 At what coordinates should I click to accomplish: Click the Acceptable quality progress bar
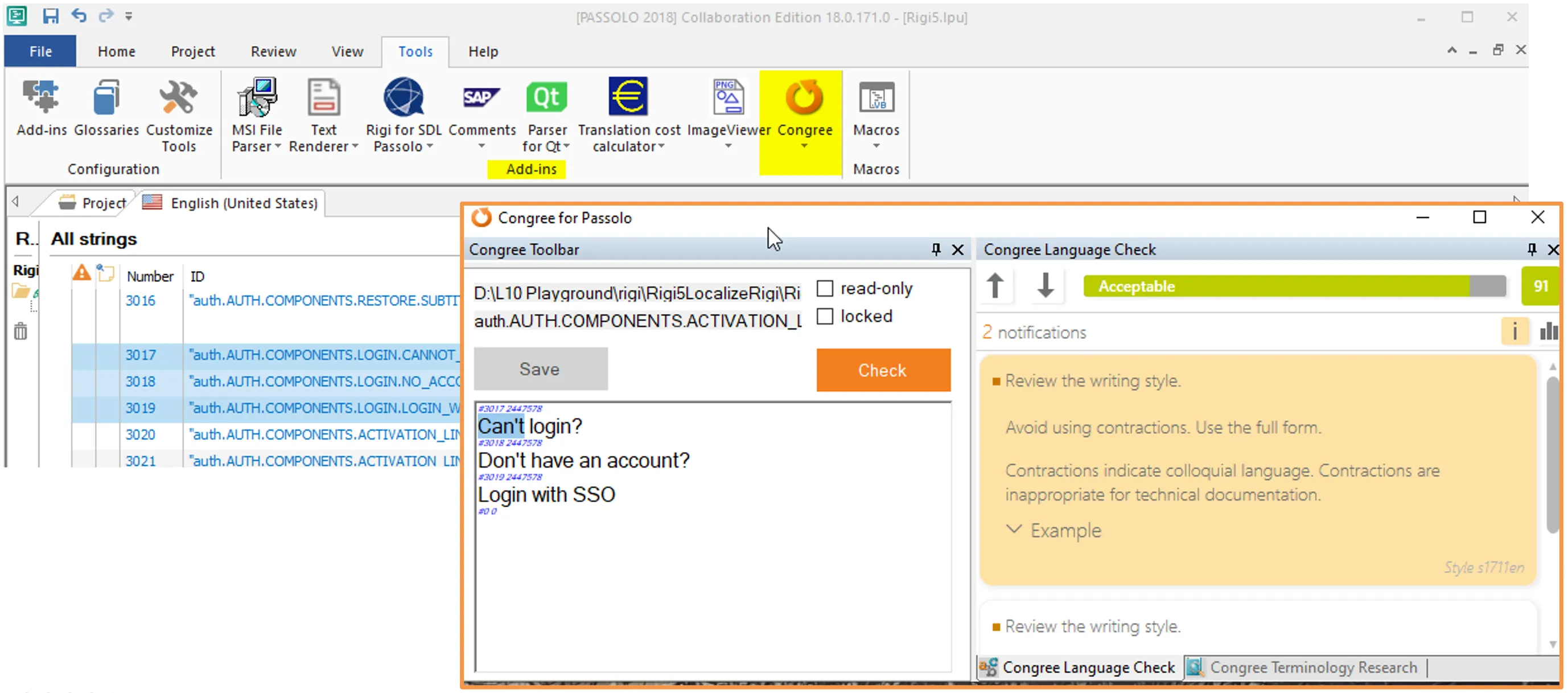pyautogui.click(x=1294, y=286)
